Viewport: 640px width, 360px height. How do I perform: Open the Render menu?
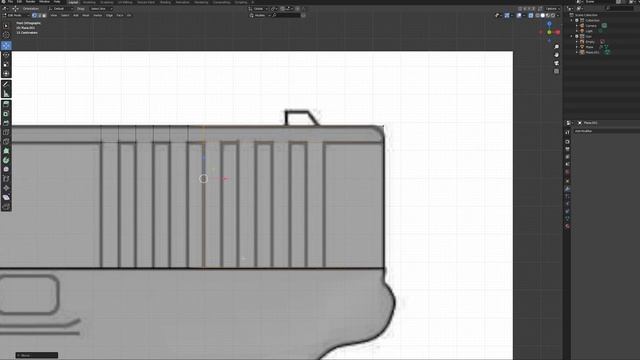click(30, 2)
